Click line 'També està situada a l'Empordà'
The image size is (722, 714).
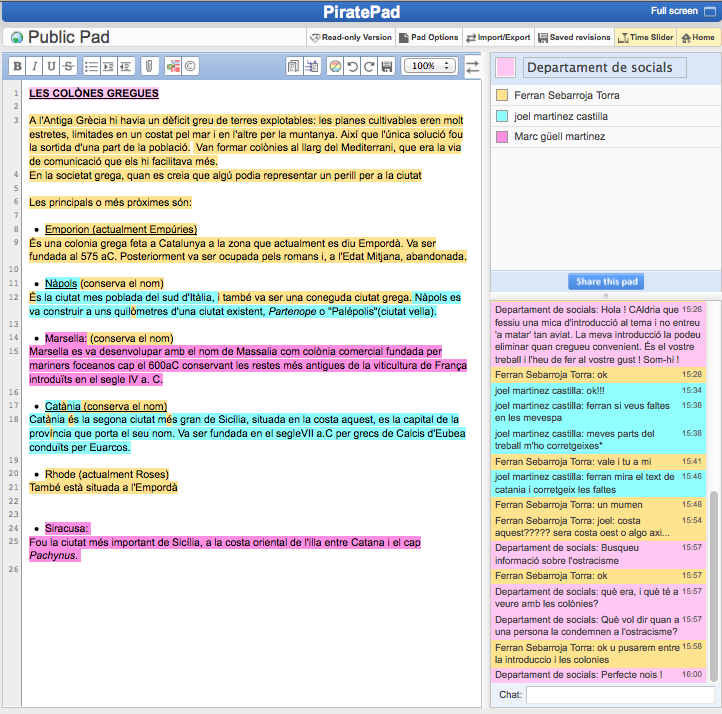point(103,488)
